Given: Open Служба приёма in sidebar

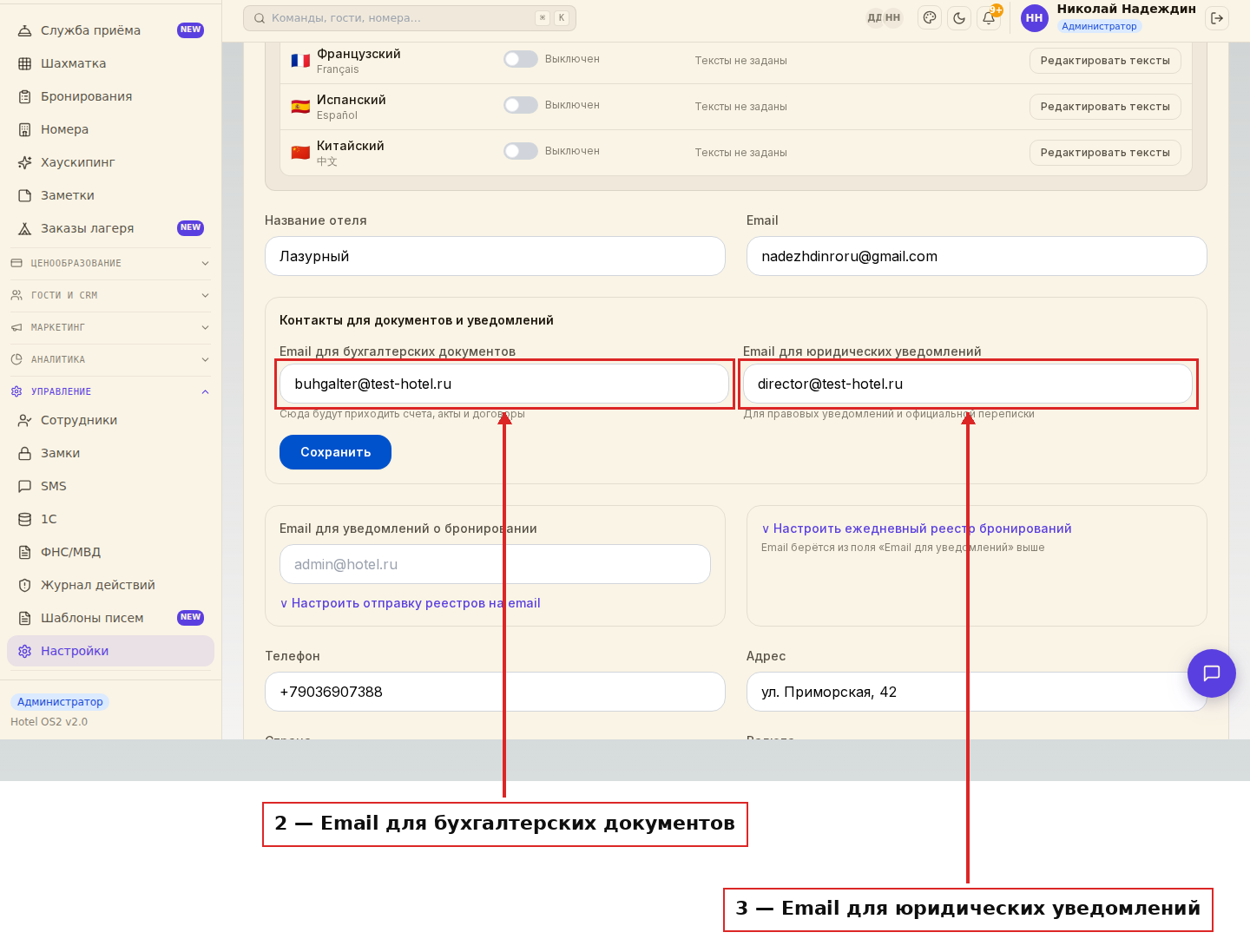Looking at the screenshot, I should [110, 30].
